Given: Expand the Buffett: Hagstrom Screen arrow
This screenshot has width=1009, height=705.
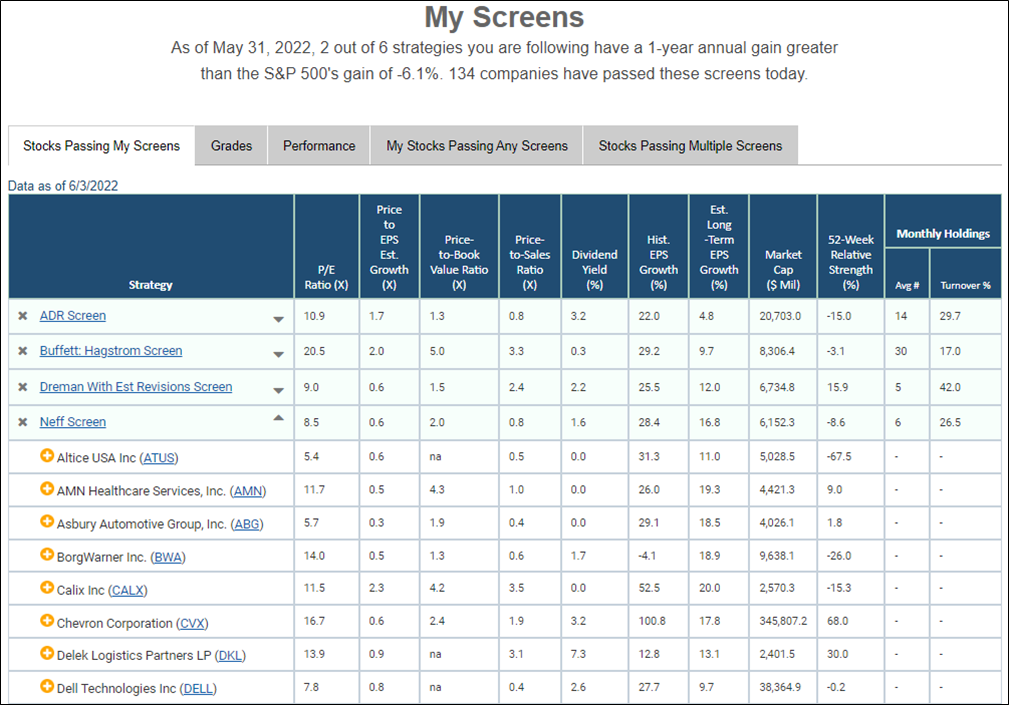Looking at the screenshot, I should (279, 354).
